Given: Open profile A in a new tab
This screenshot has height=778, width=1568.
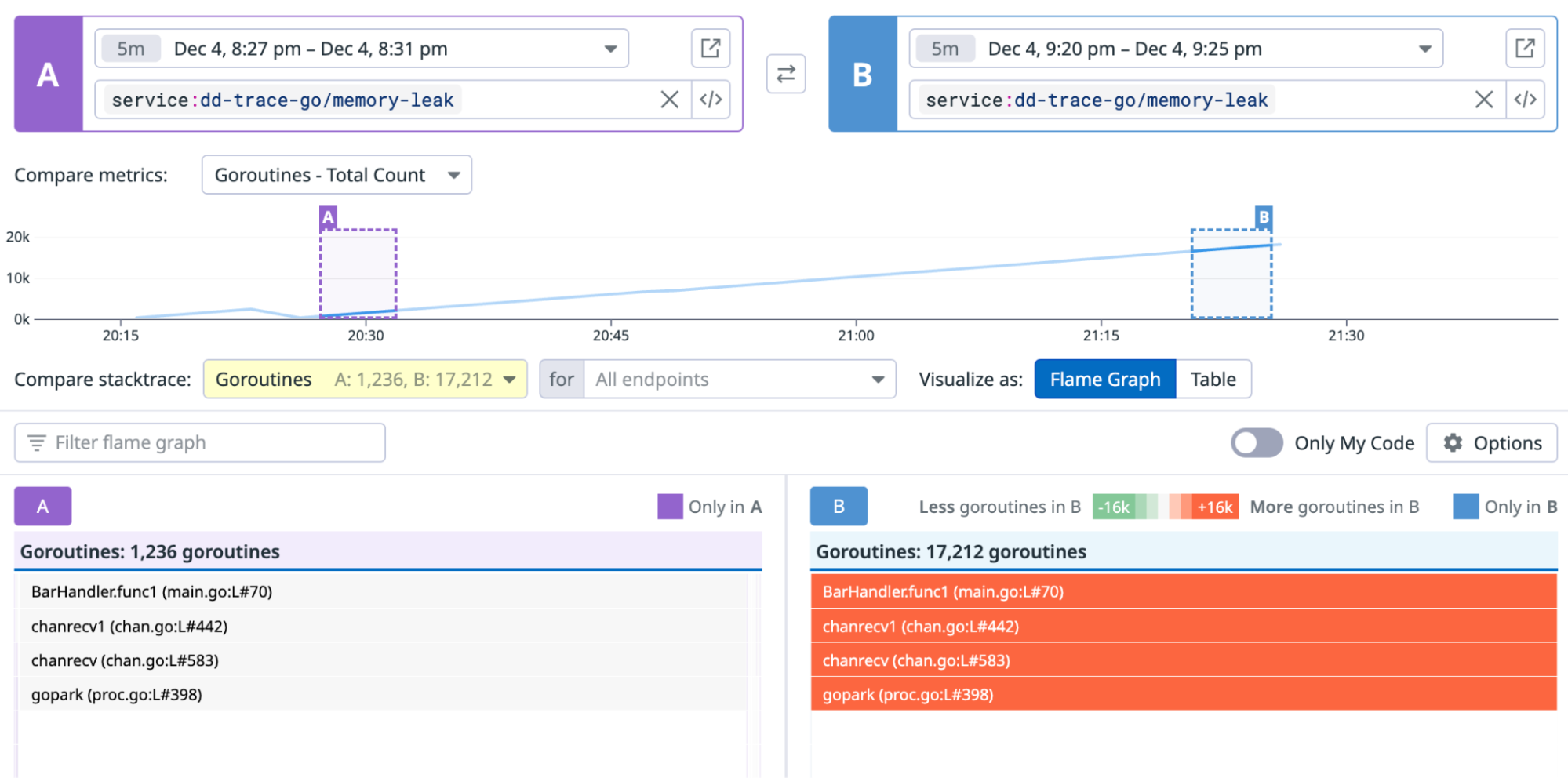Looking at the screenshot, I should pos(711,48).
